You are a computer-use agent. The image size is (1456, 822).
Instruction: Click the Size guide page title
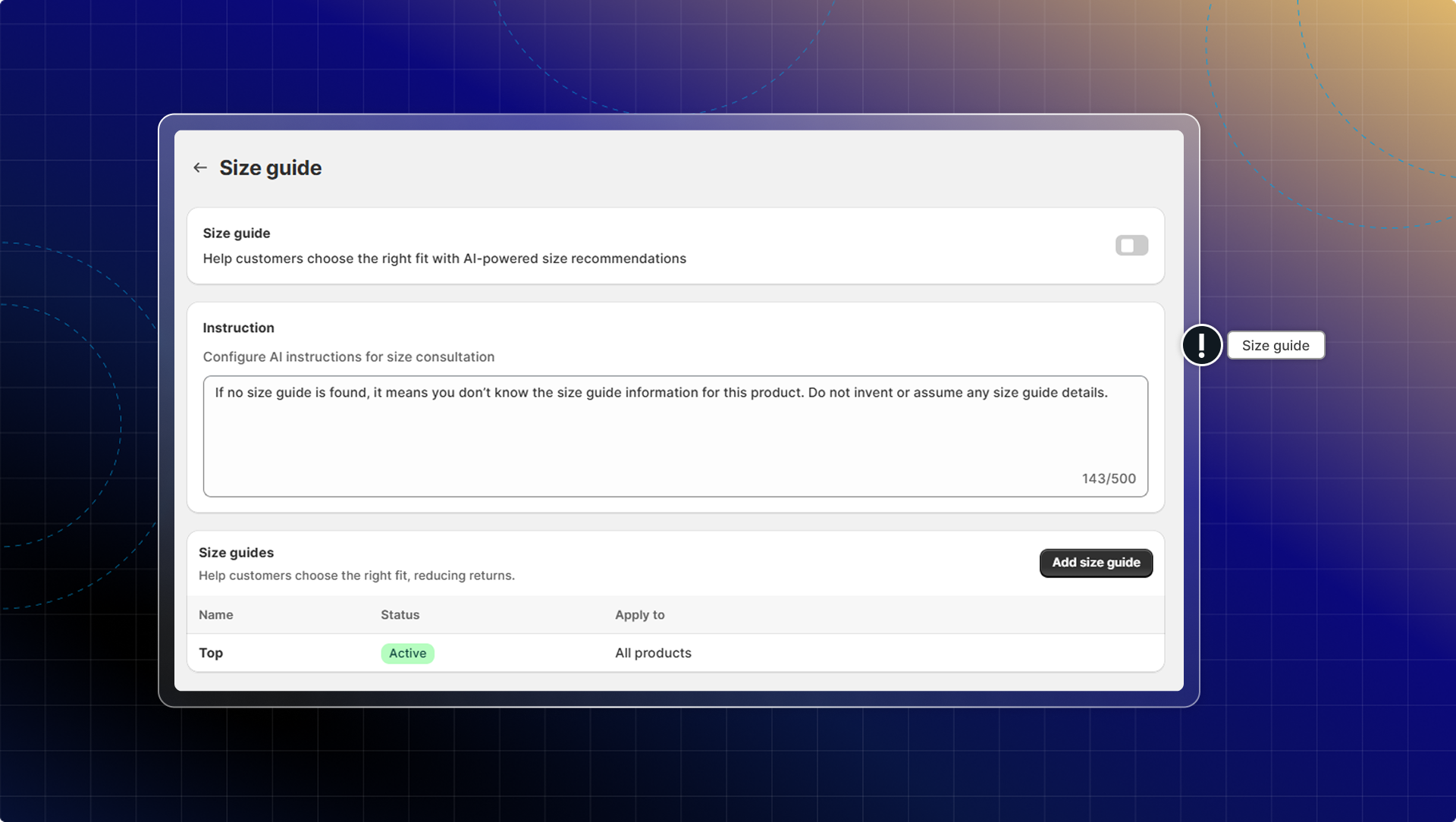coord(270,168)
